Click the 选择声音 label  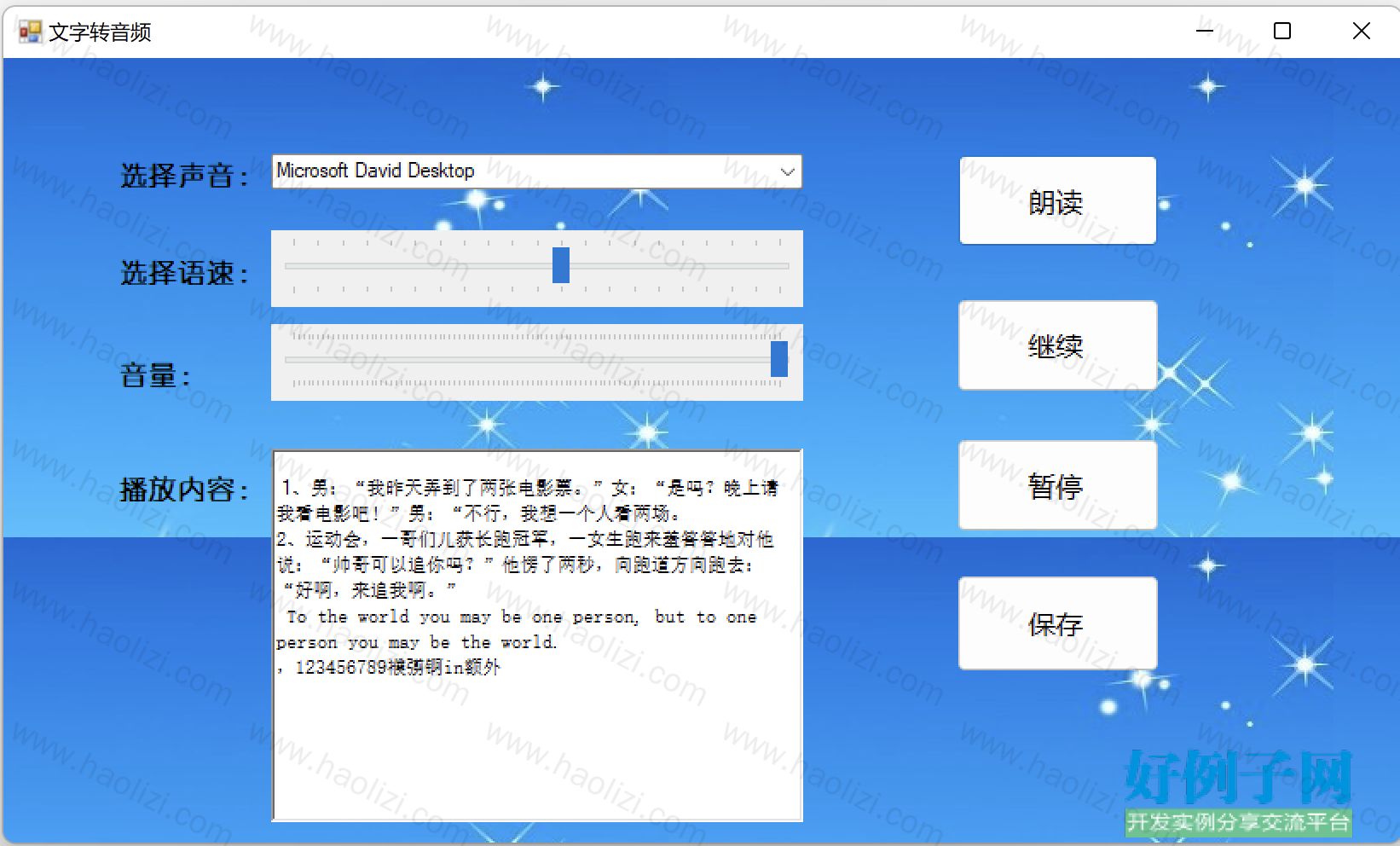point(183,176)
